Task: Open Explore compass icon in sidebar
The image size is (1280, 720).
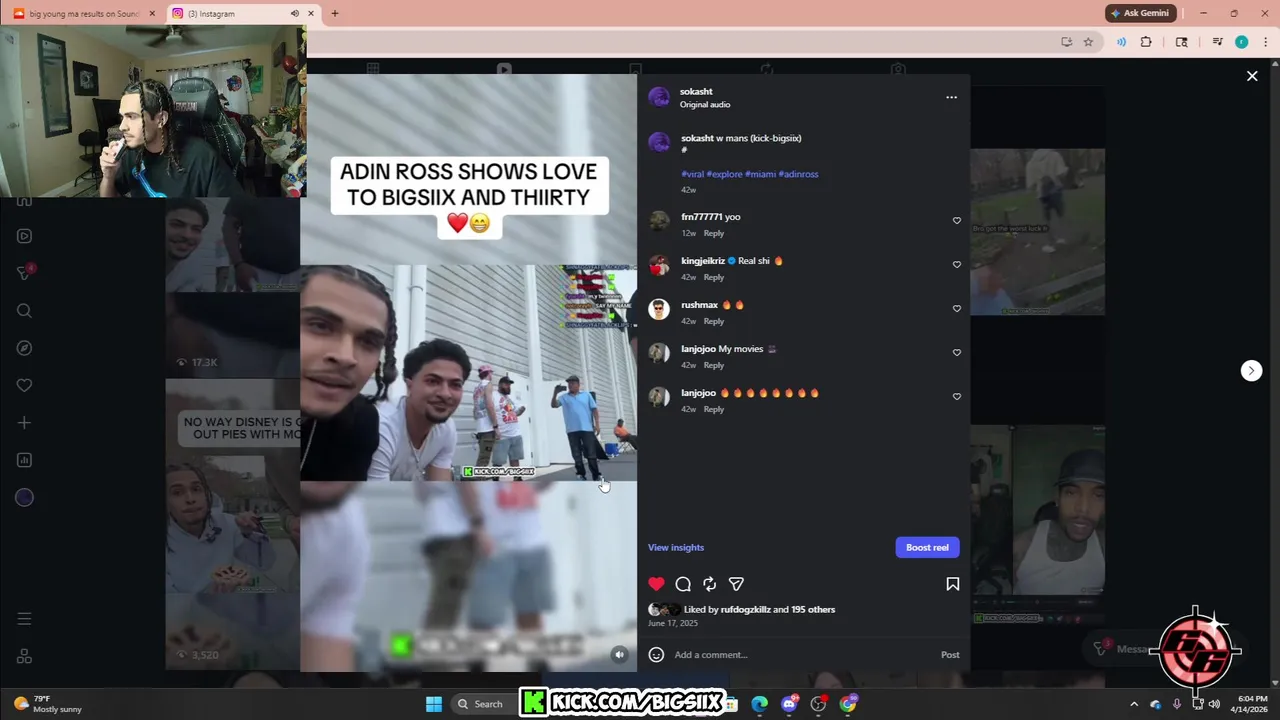Action: 24,348
